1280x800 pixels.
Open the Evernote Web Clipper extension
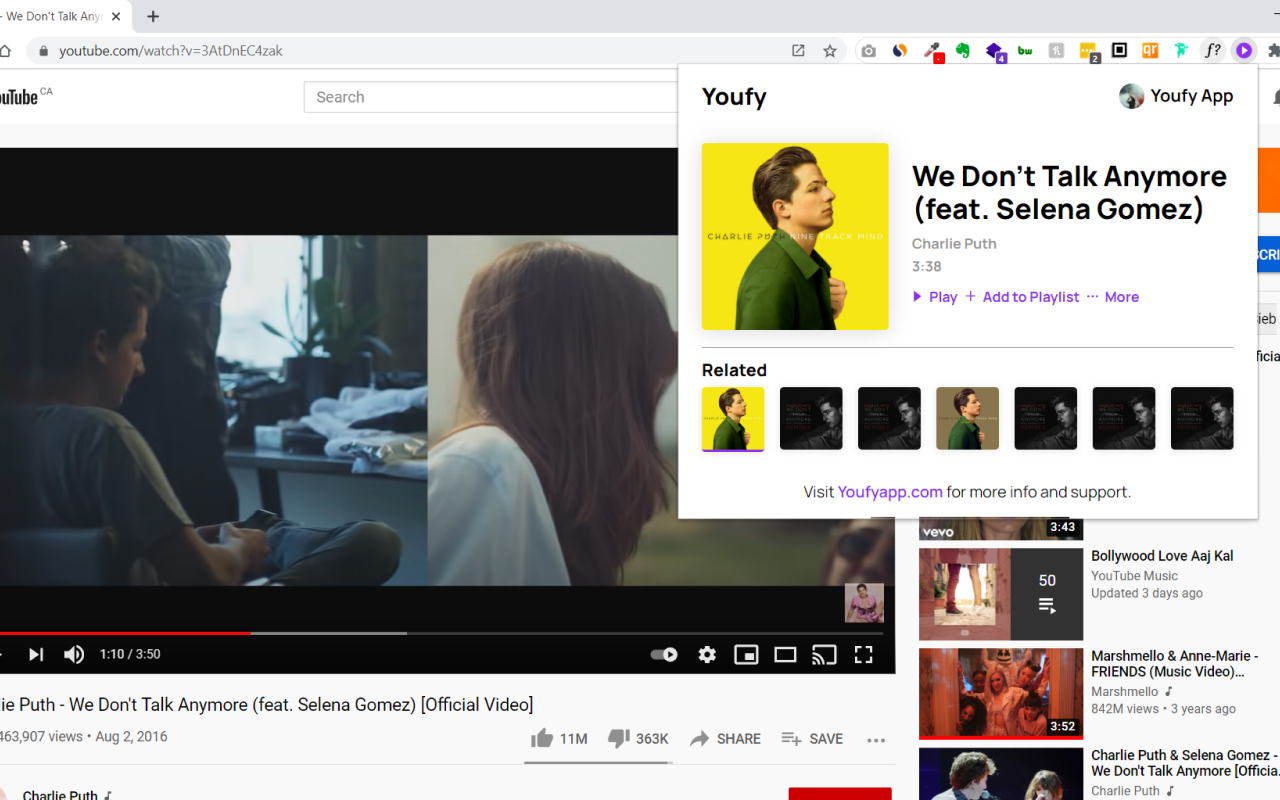pyautogui.click(x=961, y=50)
